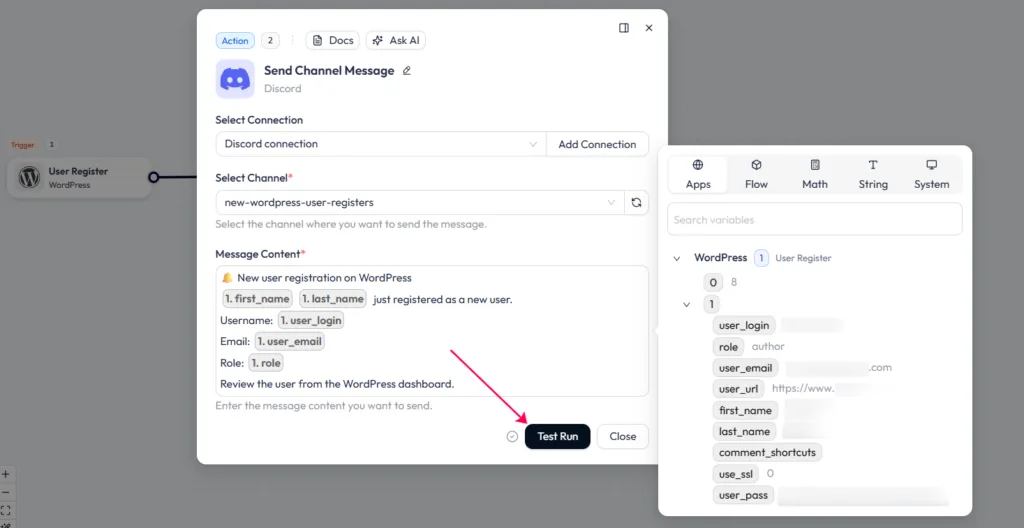Click the 1. first_name tag in message
The height and width of the screenshot is (528, 1024).
257,299
